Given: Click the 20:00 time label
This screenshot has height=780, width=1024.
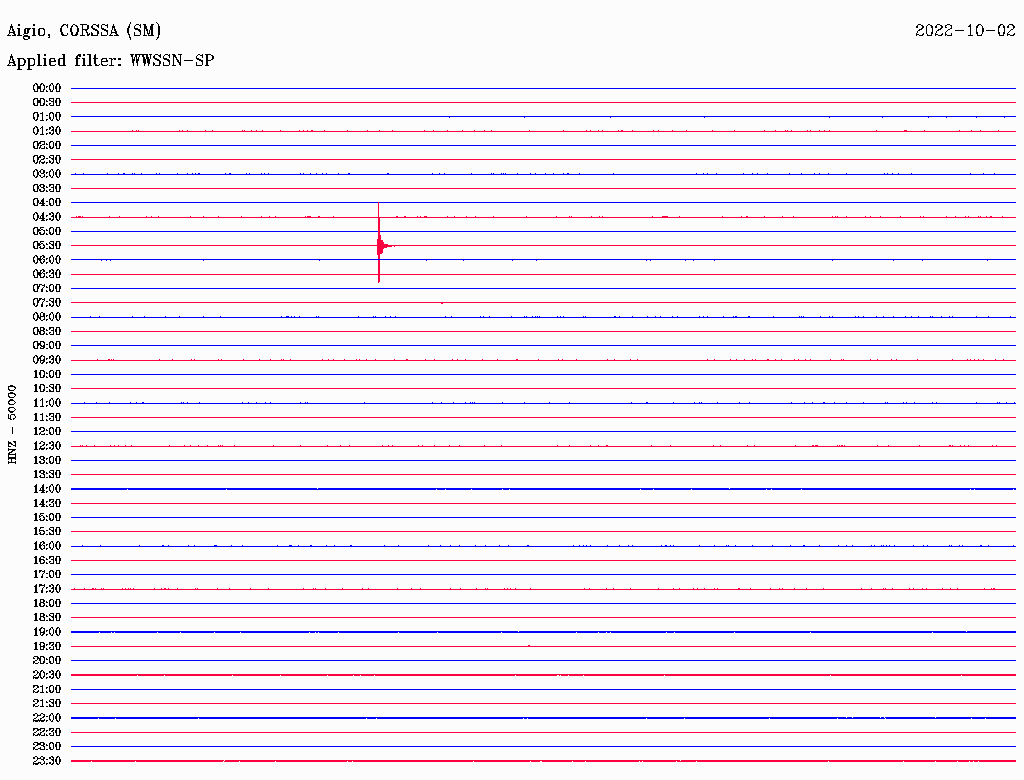Looking at the screenshot, I should coord(47,660).
